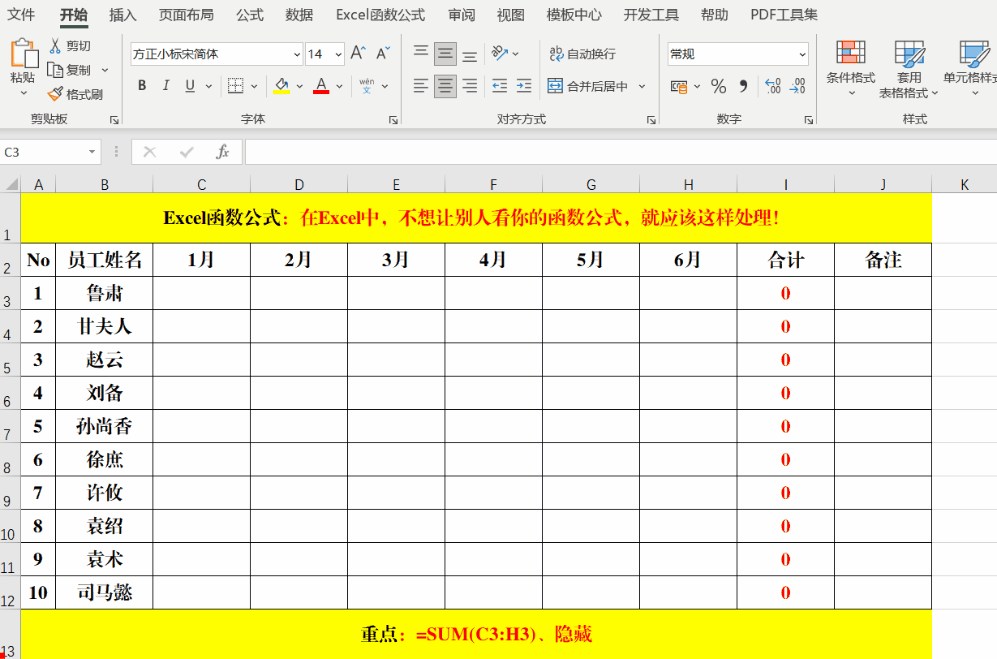Open Conditional Formatting (条件格式)
Image resolution: width=997 pixels, height=659 pixels.
(851, 68)
